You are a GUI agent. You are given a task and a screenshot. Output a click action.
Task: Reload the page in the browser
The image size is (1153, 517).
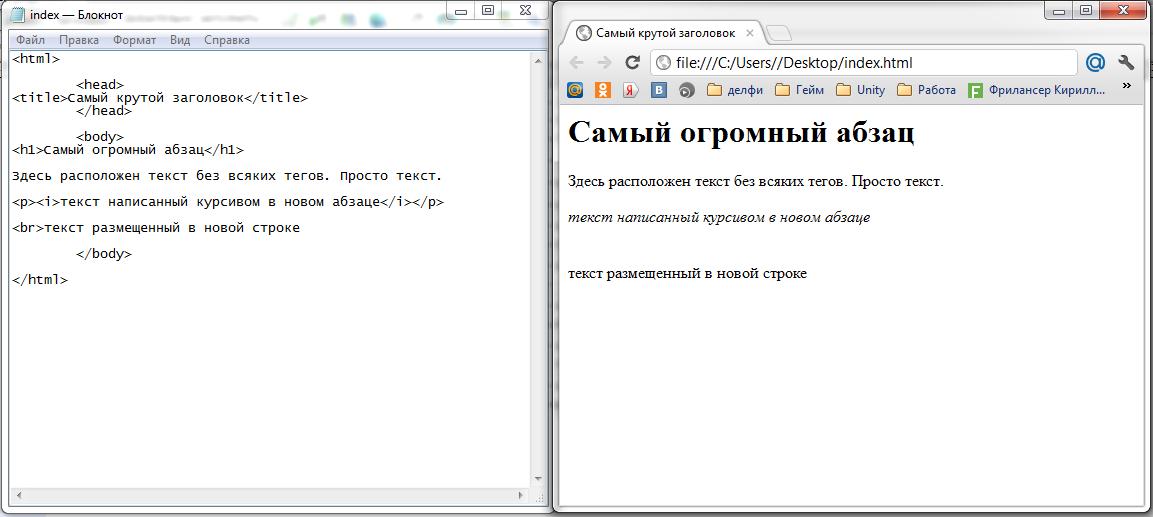632,63
